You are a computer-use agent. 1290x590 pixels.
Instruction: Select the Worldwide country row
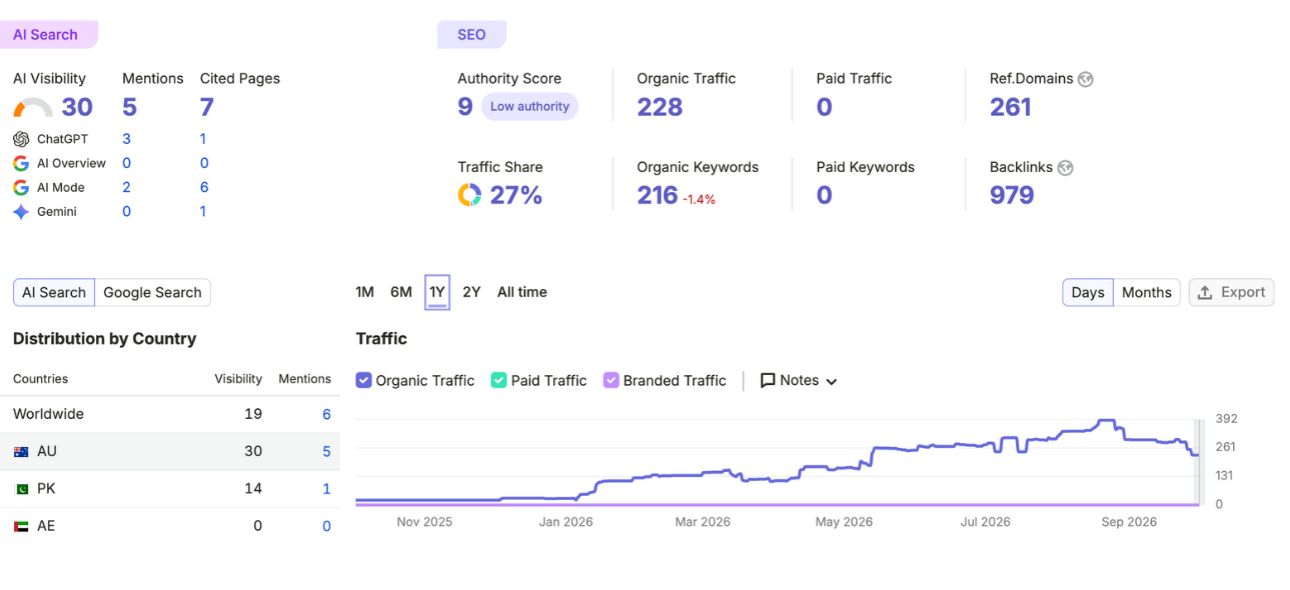tap(170, 414)
